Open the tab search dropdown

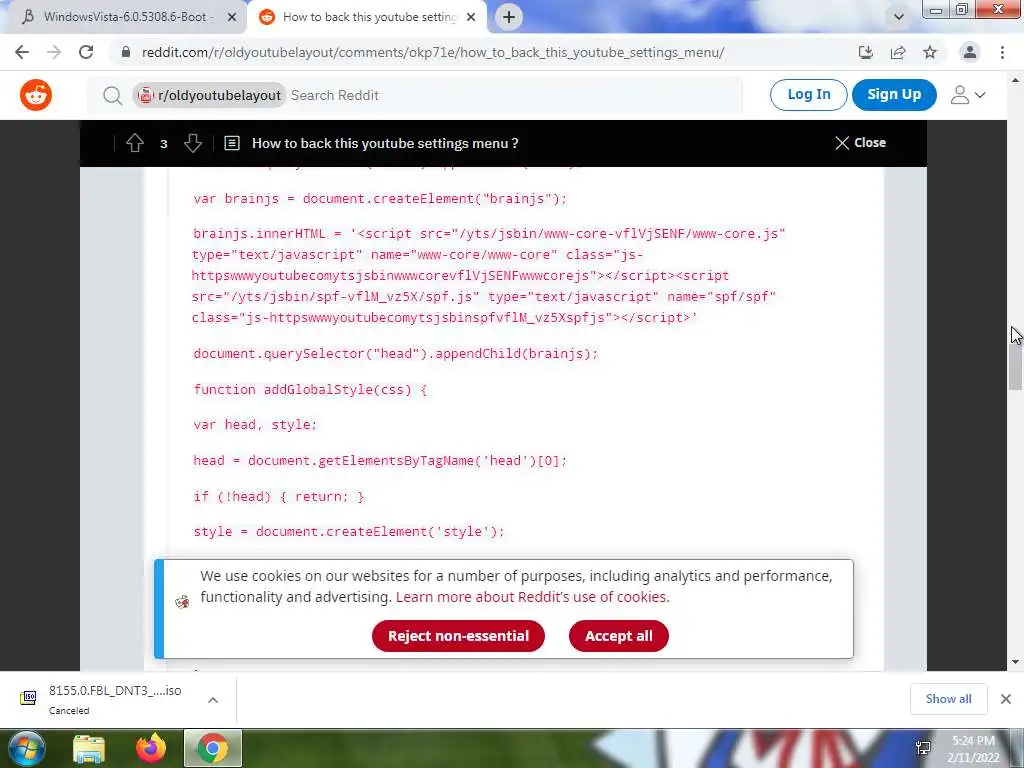pyautogui.click(x=899, y=17)
